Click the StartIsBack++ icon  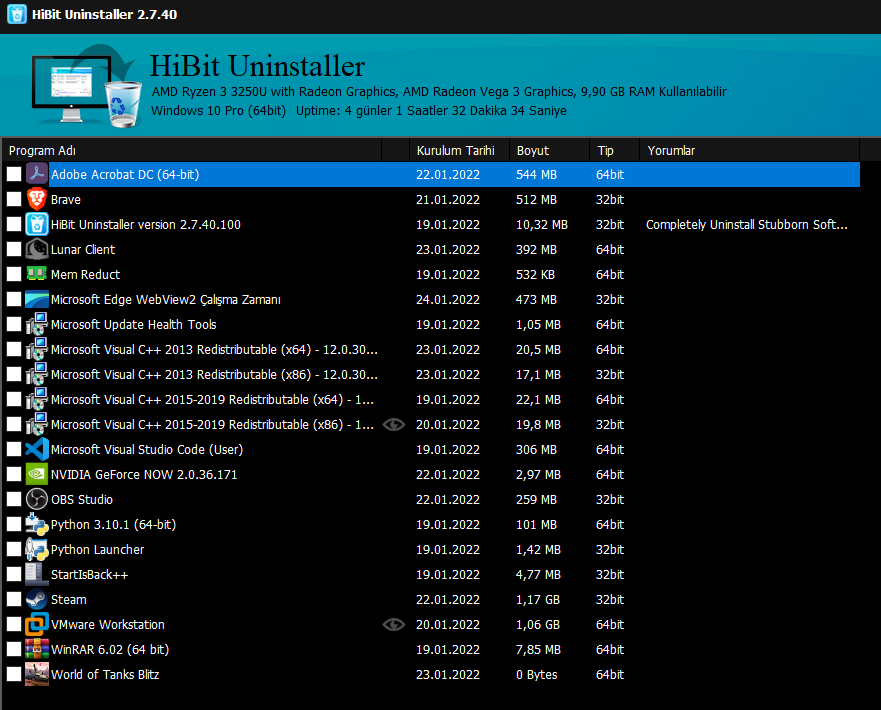pyautogui.click(x=37, y=574)
